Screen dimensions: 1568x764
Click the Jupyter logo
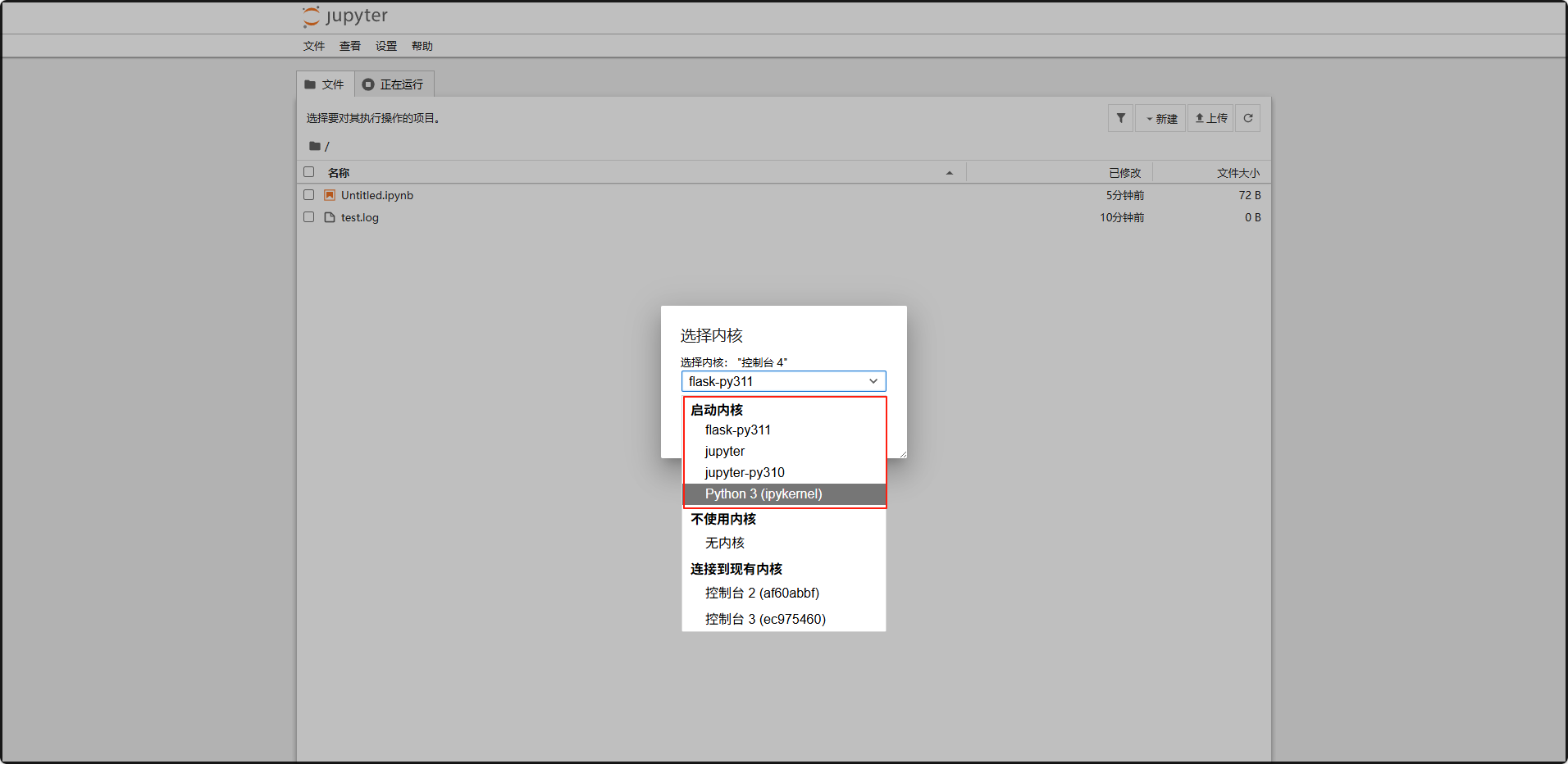click(345, 16)
